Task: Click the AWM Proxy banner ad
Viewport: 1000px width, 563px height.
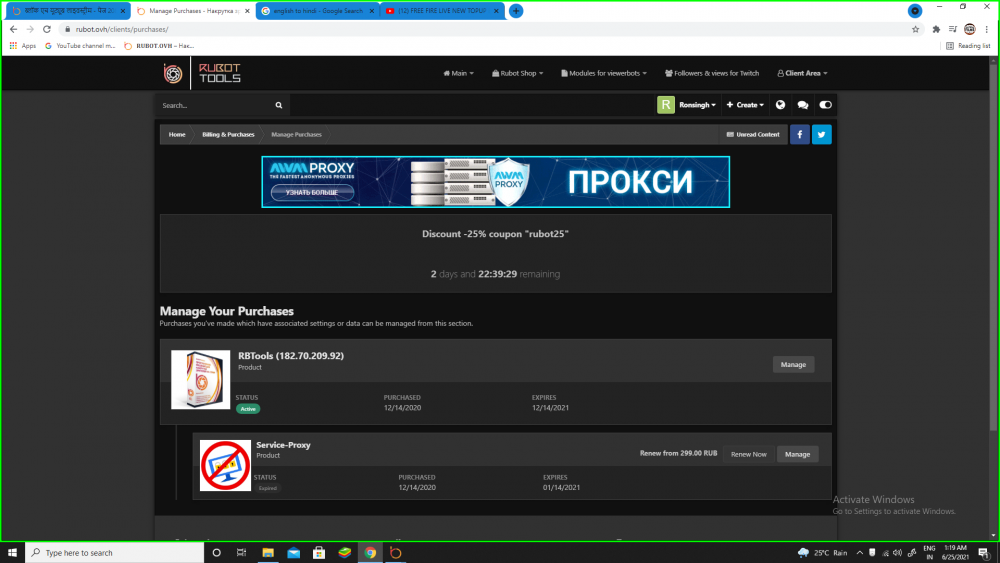Action: point(496,182)
